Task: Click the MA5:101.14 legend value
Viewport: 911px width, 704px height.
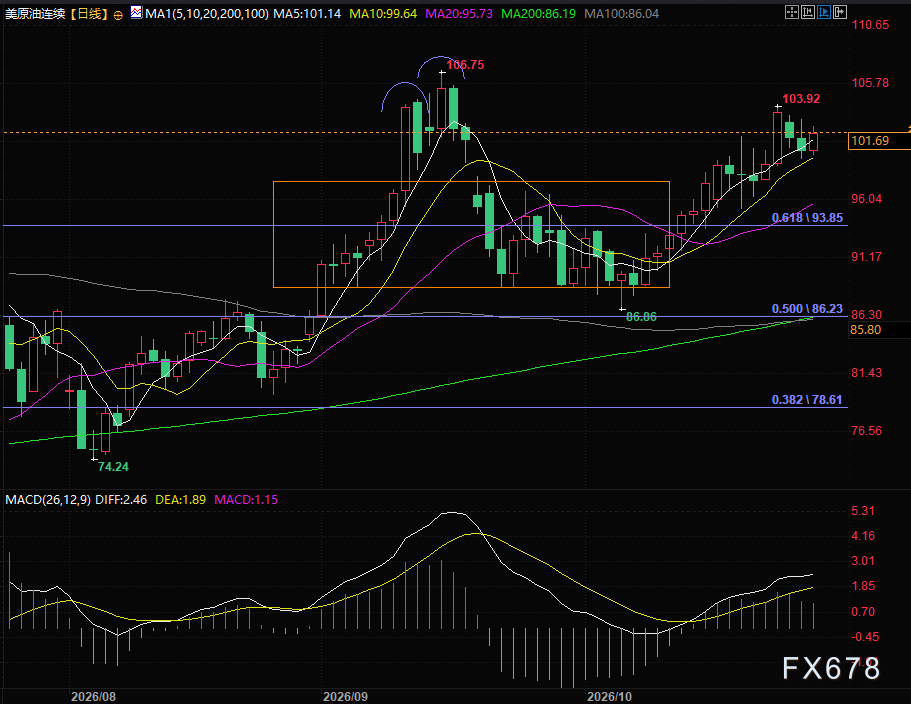Action: point(307,13)
